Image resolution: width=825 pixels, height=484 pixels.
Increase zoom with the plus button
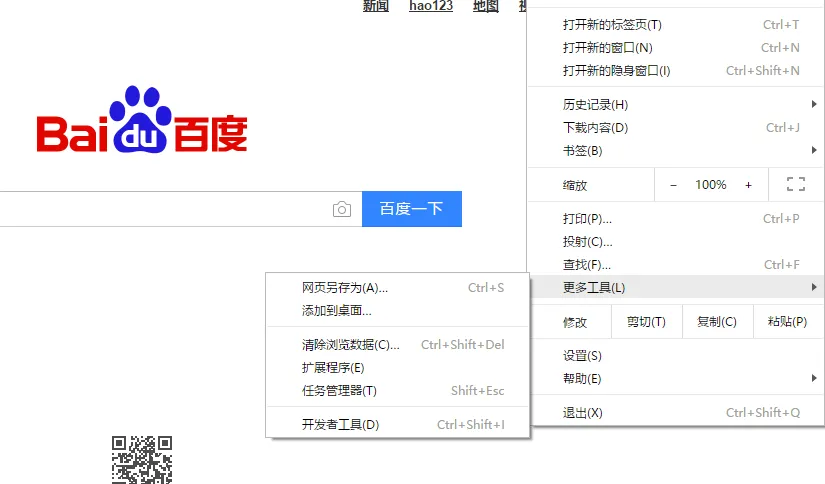tap(748, 185)
